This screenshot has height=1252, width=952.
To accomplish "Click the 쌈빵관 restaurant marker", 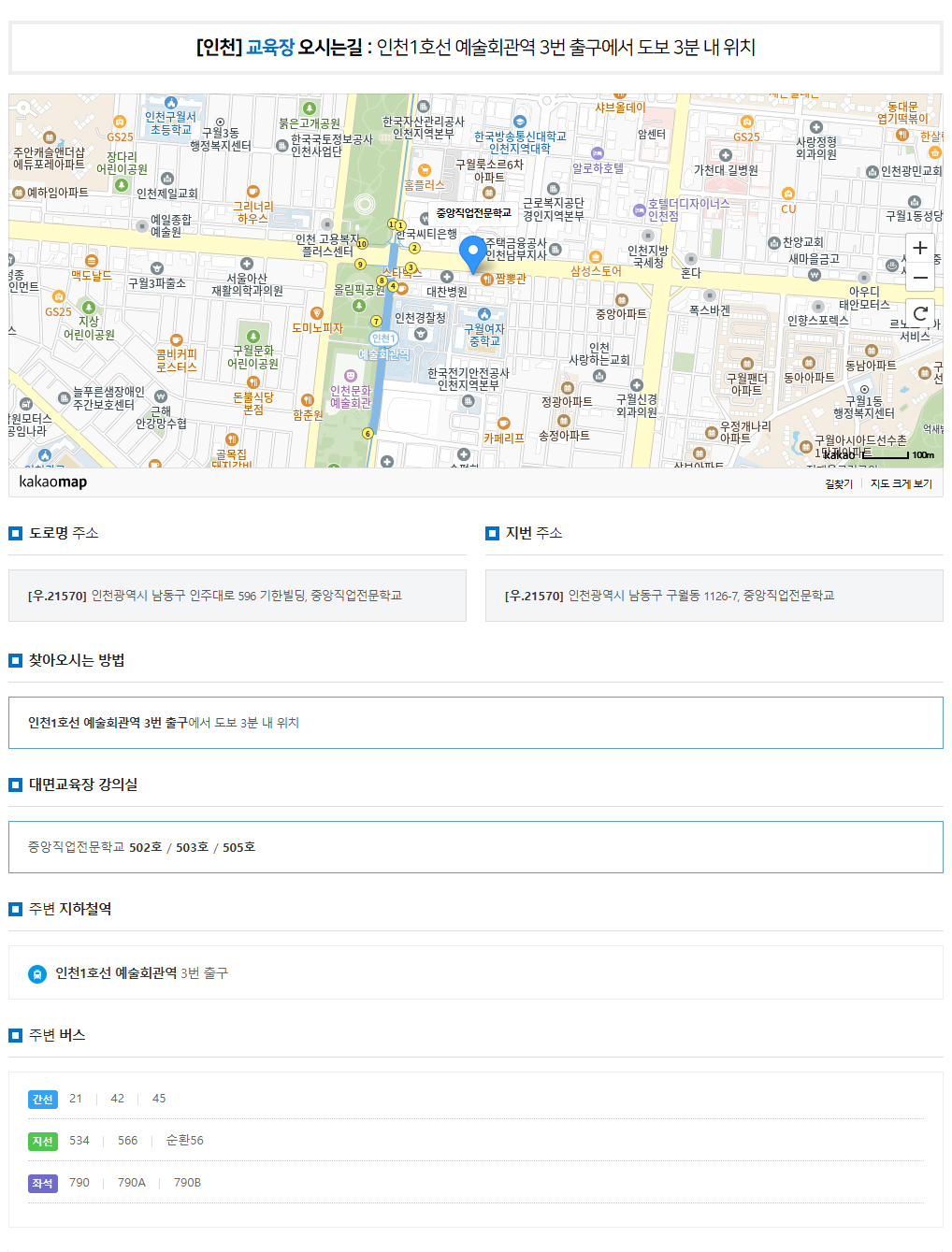I will pos(486,279).
